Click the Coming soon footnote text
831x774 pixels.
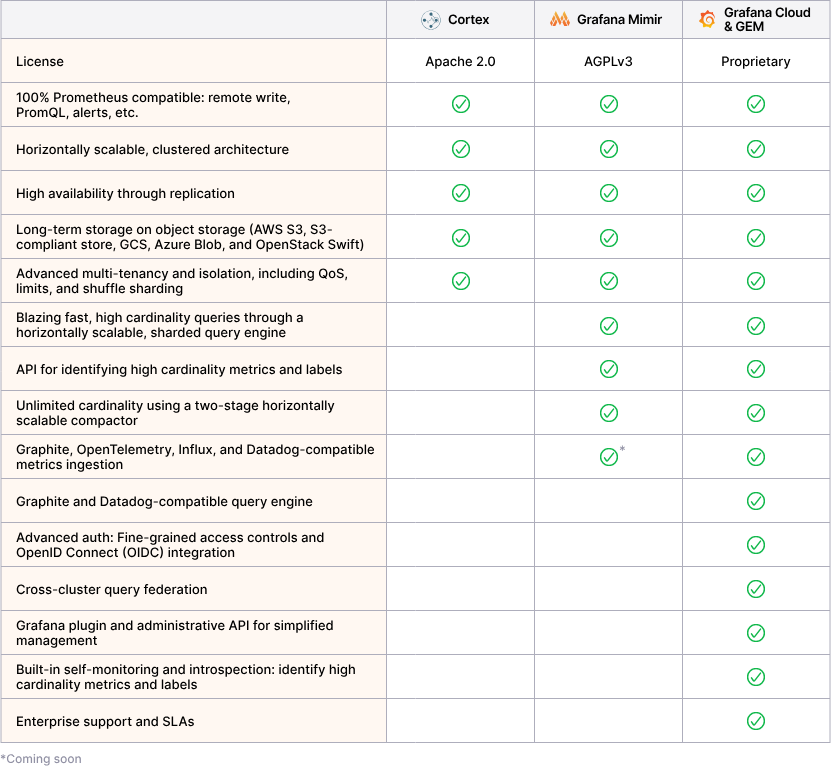tap(42, 759)
